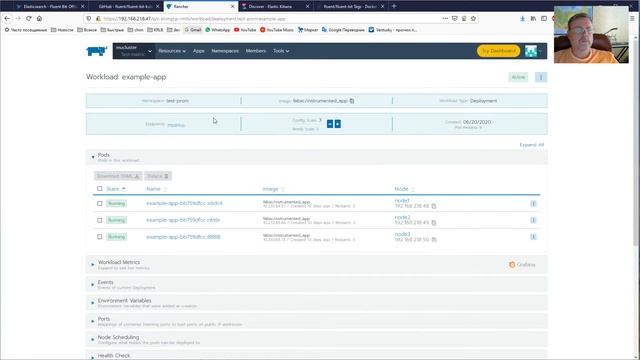Screen dimensions: 640x360
Task: Open action menu for the node3 pod
Action: point(533,237)
